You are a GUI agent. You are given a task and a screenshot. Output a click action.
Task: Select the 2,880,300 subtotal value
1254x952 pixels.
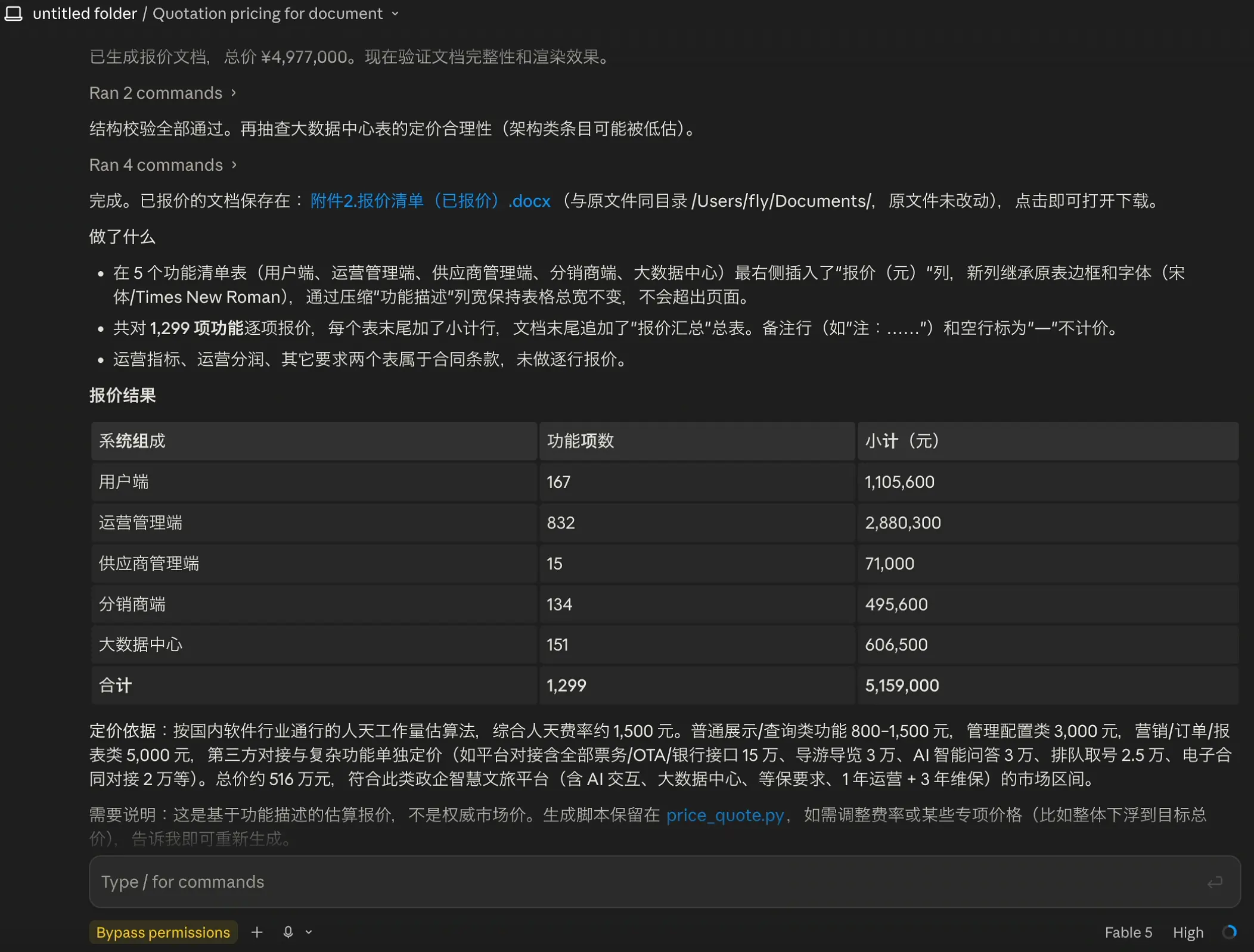point(903,522)
